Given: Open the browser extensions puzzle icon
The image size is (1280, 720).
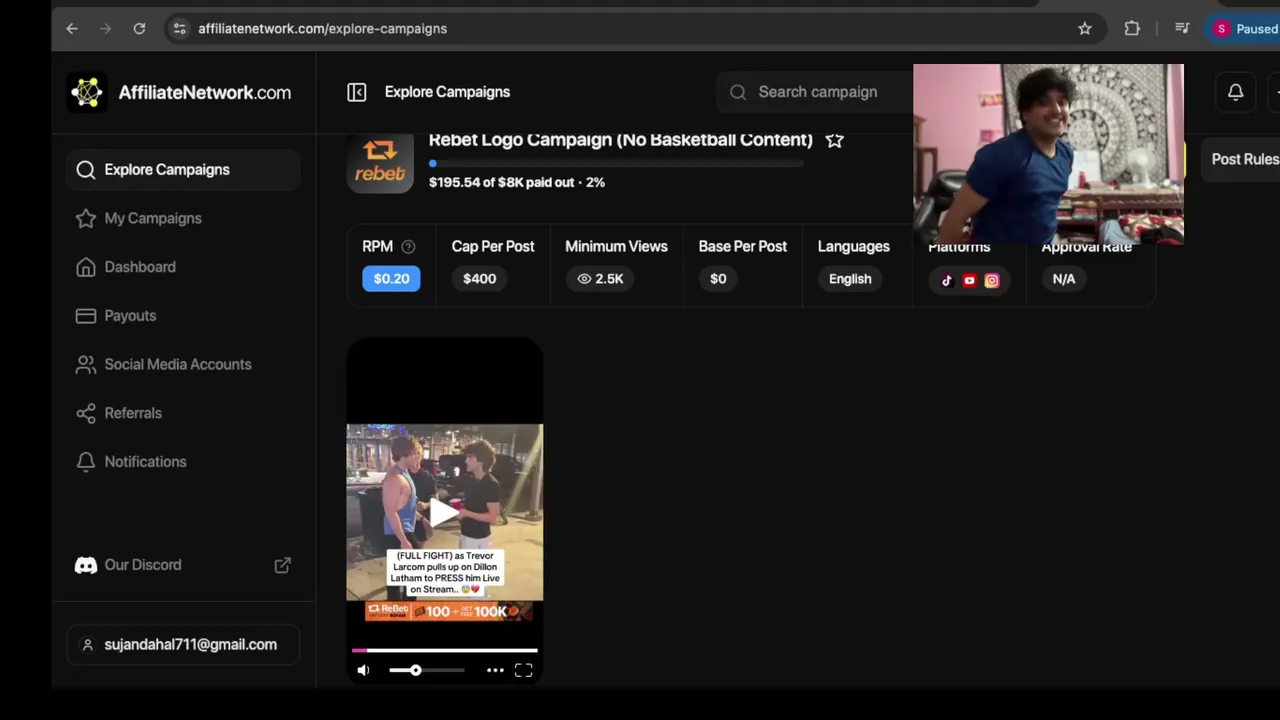Looking at the screenshot, I should (1132, 29).
